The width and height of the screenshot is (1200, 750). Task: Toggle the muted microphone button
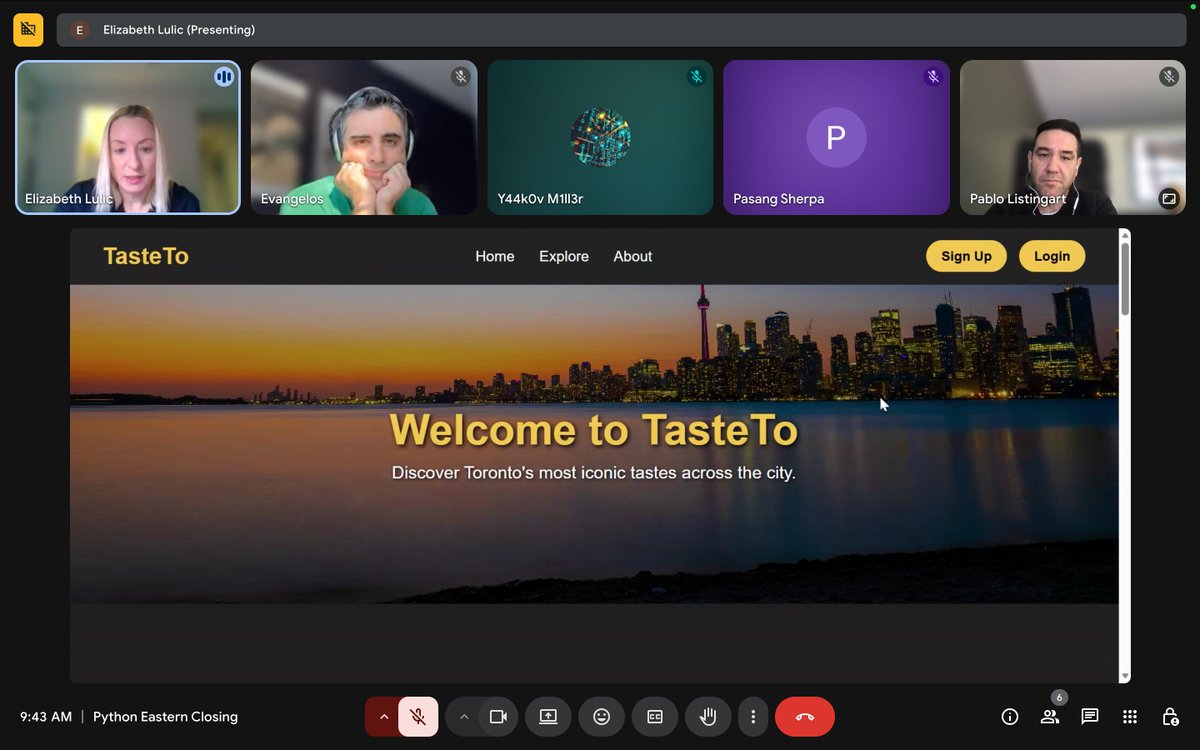[419, 716]
